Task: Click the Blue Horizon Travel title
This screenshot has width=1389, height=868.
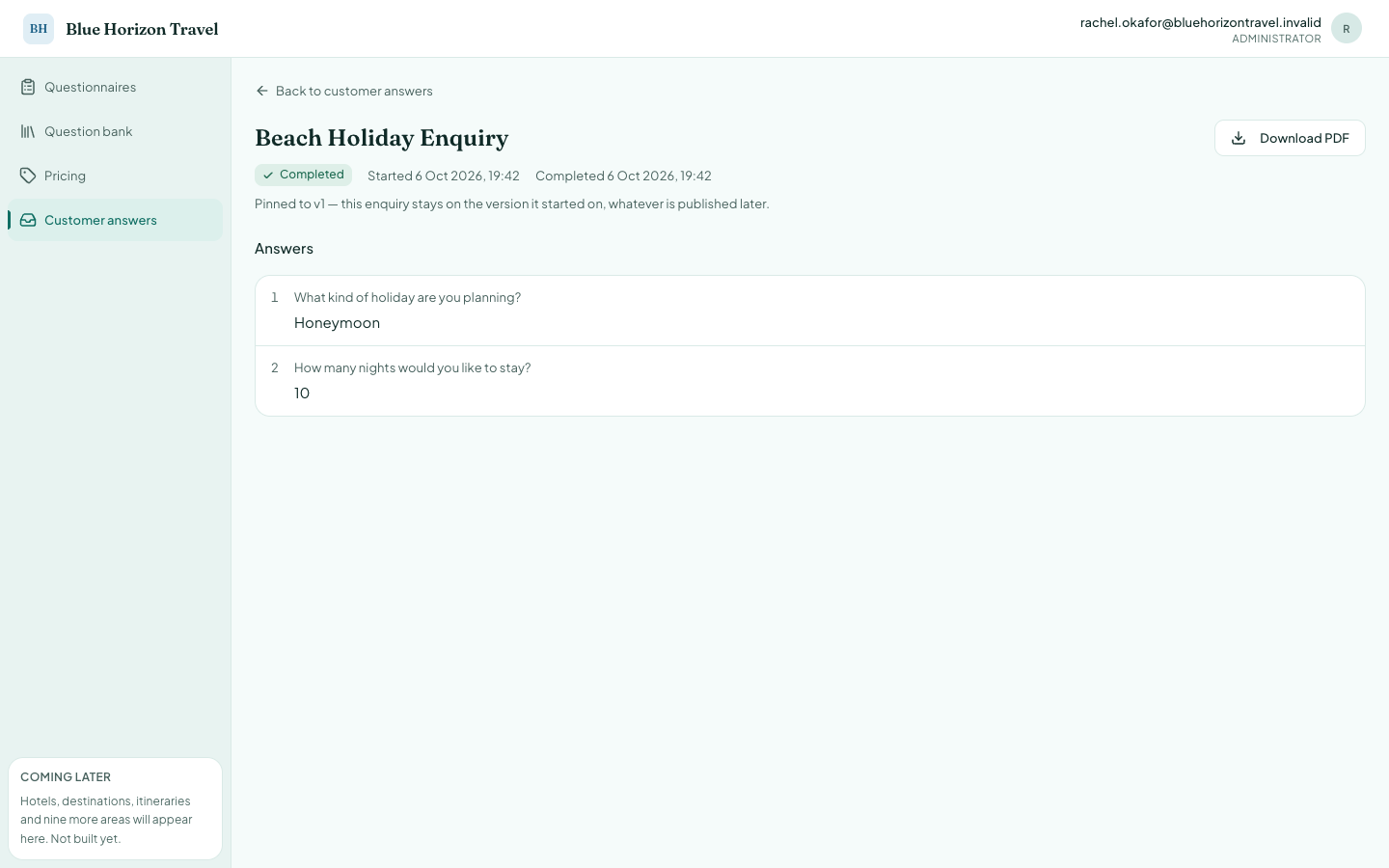Action: (142, 29)
